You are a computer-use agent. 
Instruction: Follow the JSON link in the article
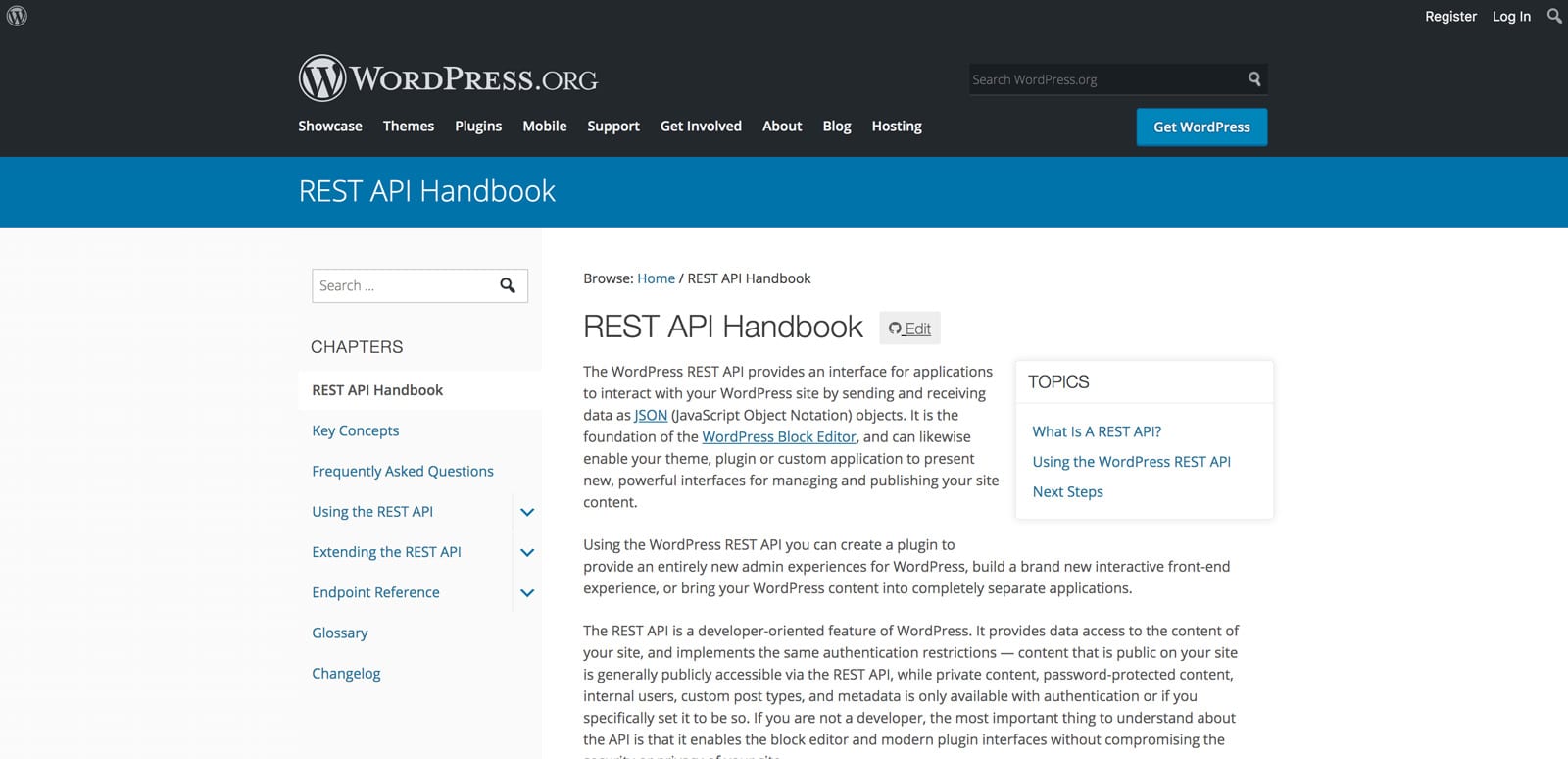(651, 415)
